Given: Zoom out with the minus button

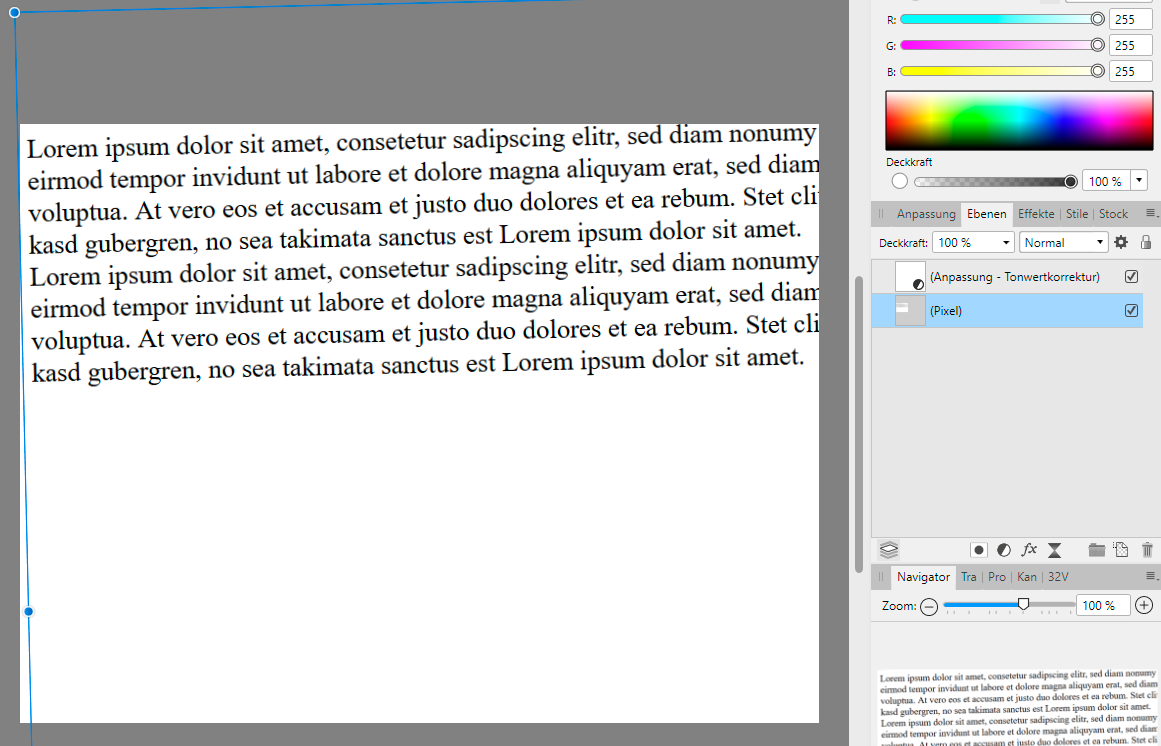Looking at the screenshot, I should coord(928,605).
